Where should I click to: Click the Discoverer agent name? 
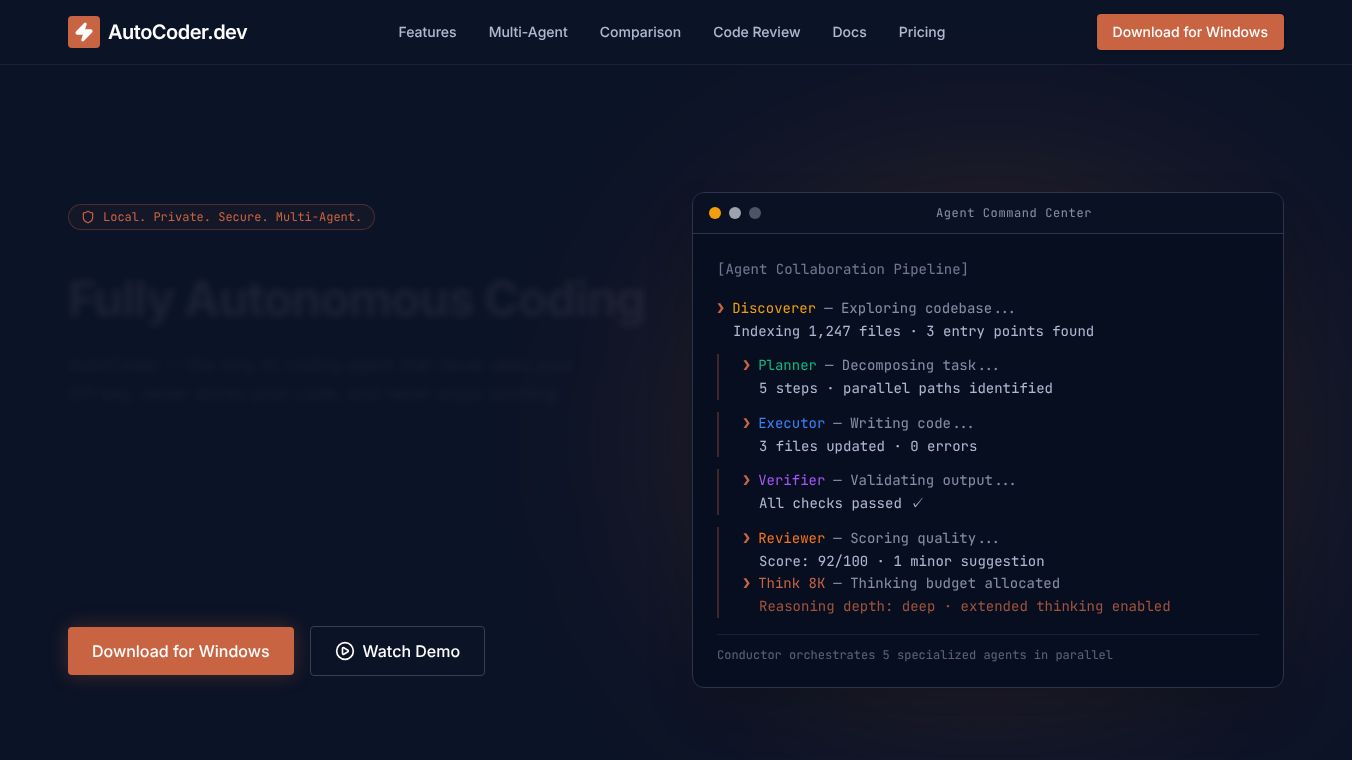click(774, 308)
